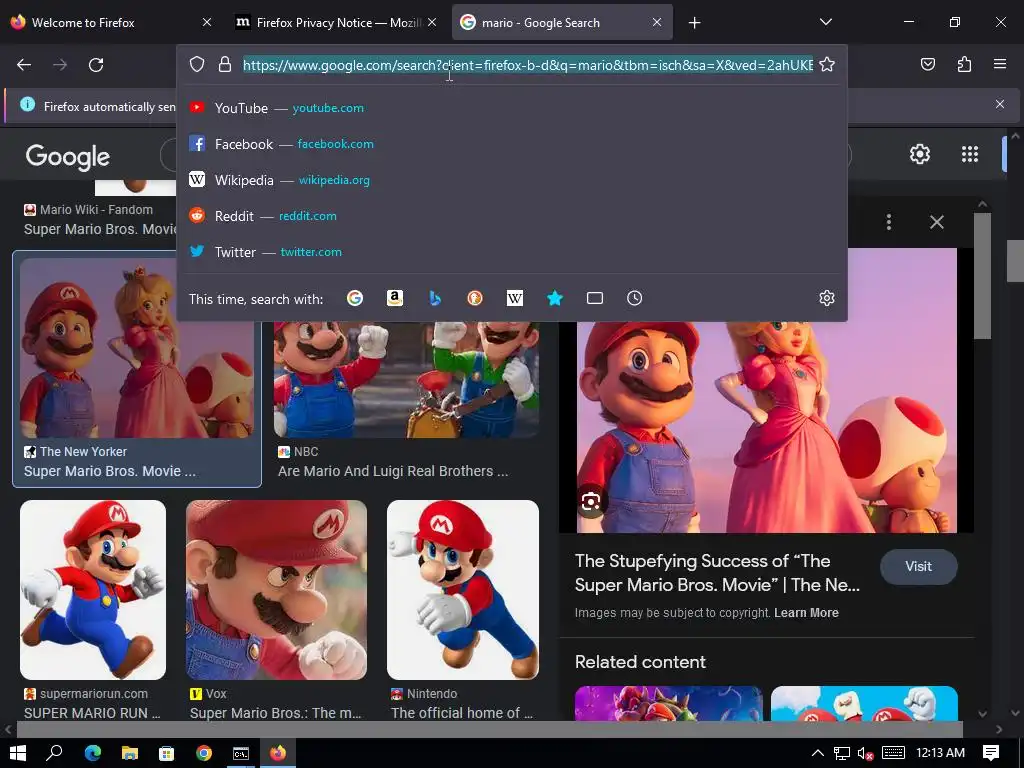Close the mario Google Search tab
The width and height of the screenshot is (1024, 768).
tap(657, 22)
